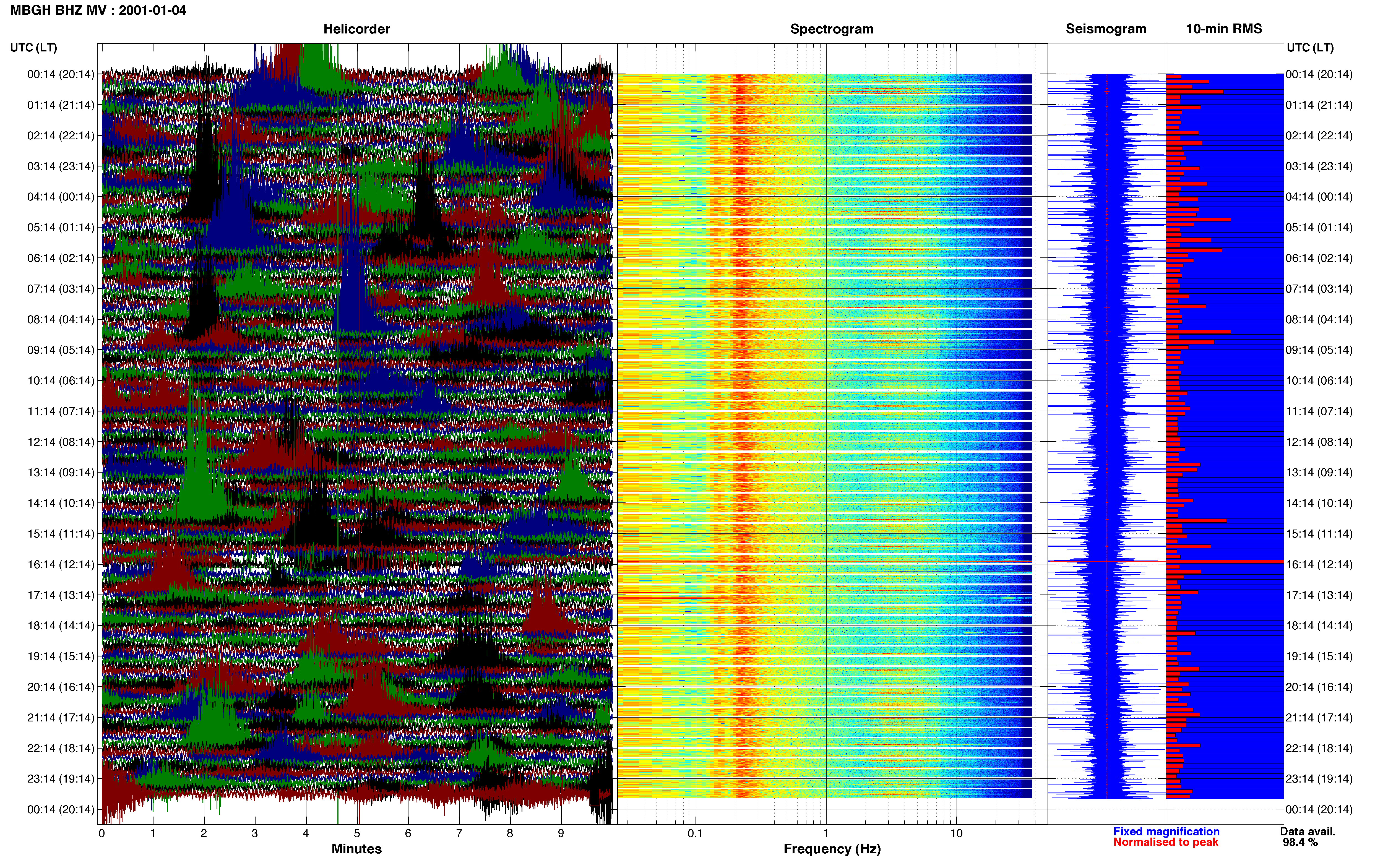
Task: Click the left '14:14 (10:14)' time label
Action: pyautogui.click(x=61, y=504)
